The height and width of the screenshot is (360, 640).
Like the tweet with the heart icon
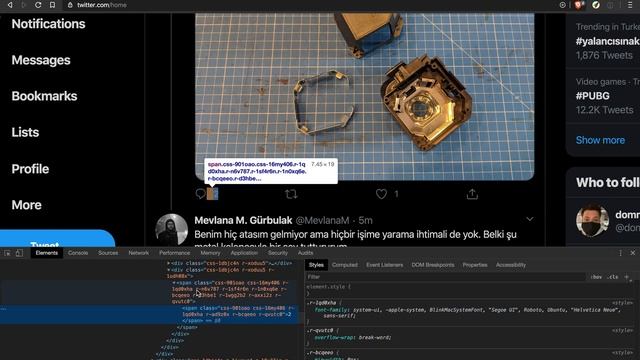click(381, 194)
